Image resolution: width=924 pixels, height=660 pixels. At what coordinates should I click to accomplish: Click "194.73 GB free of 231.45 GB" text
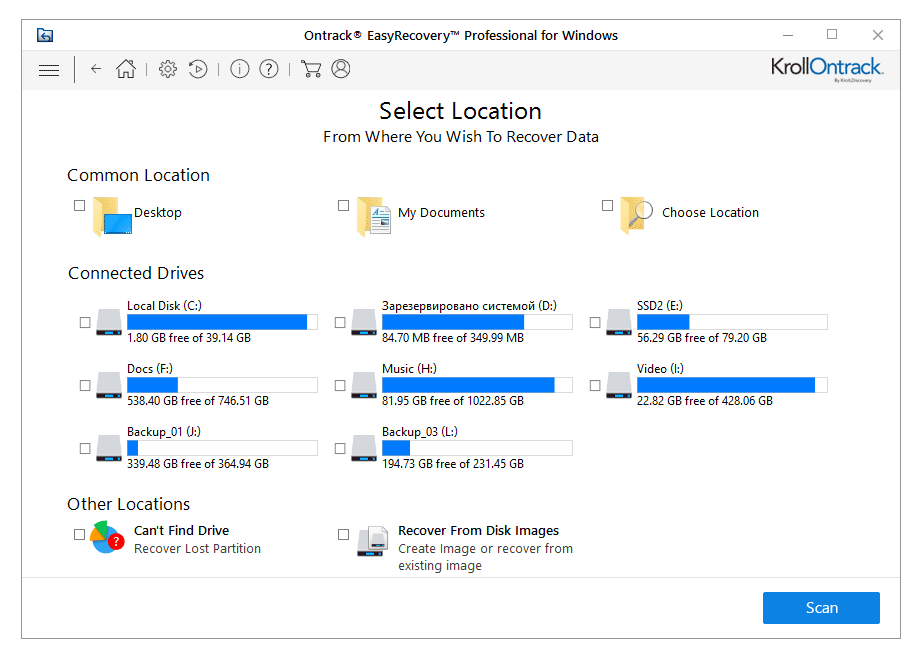453,464
